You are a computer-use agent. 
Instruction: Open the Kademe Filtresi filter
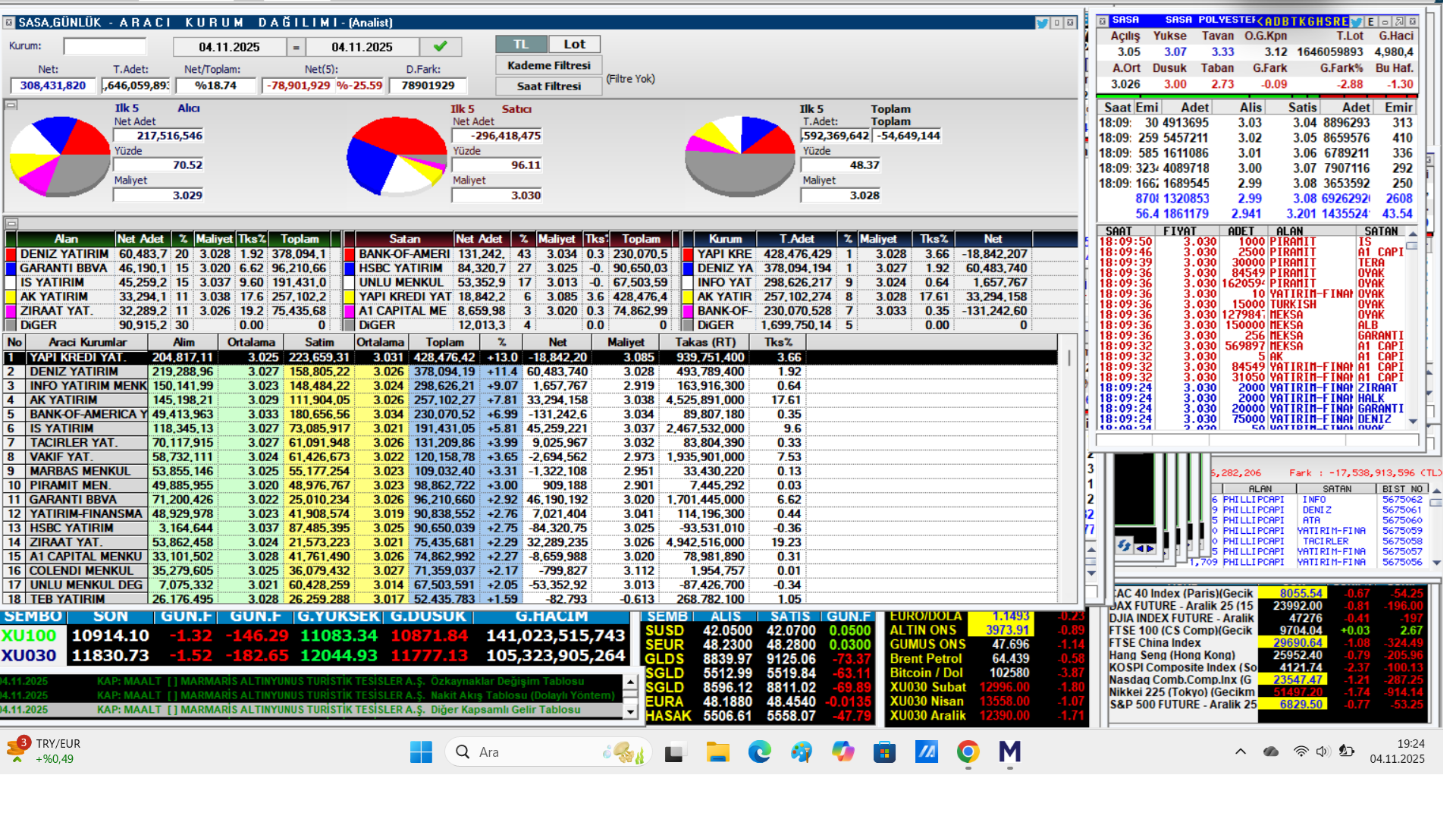click(548, 65)
